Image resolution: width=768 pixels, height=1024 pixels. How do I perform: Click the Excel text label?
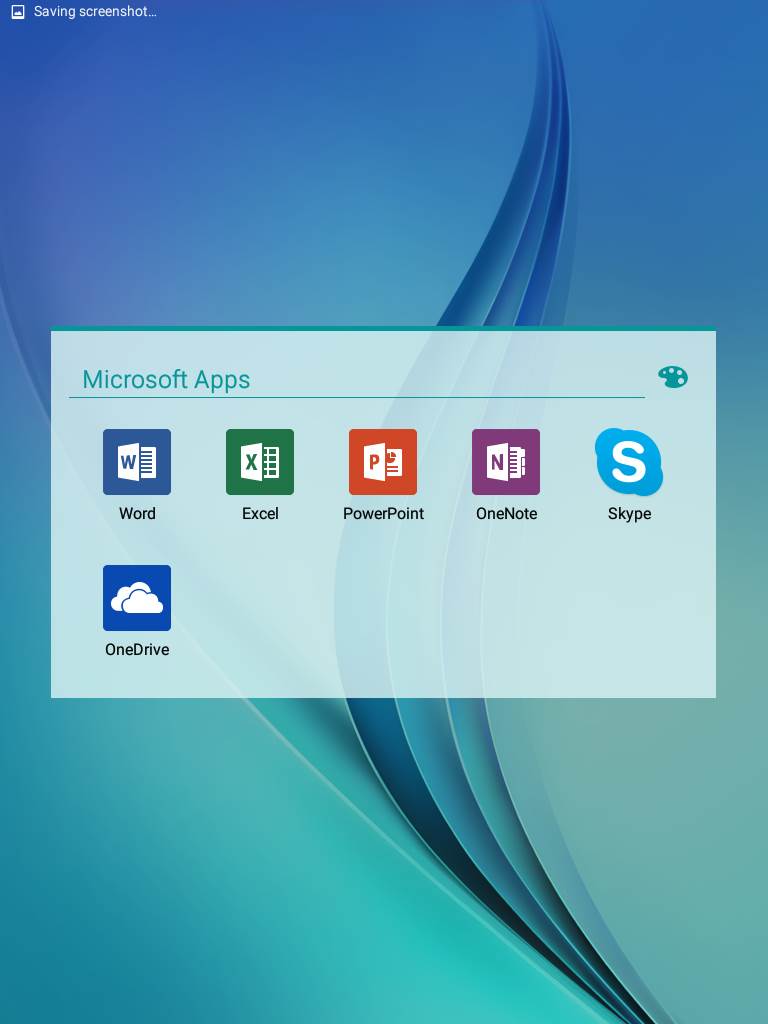tap(260, 514)
